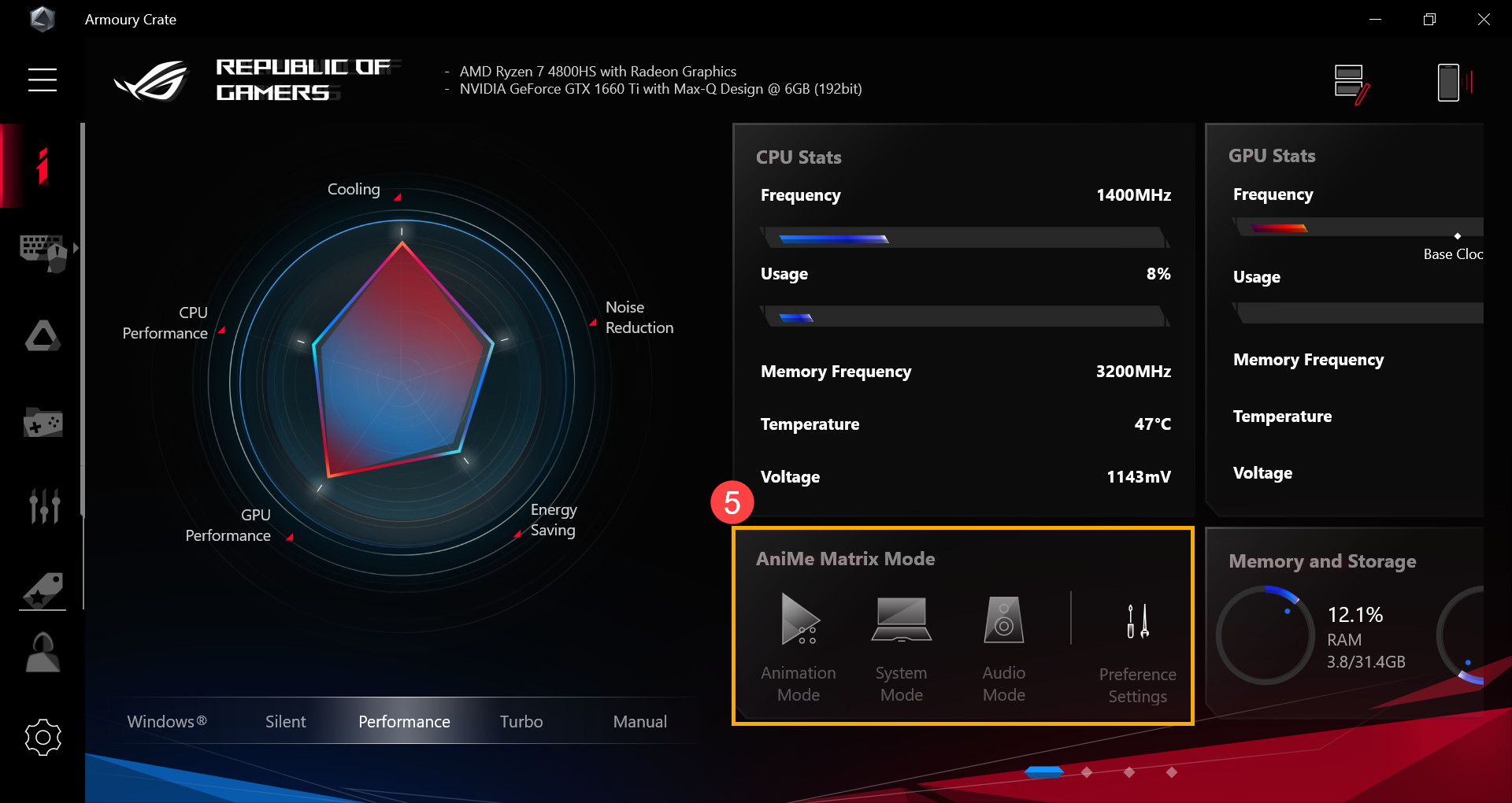Click the performance radar chart
Viewport: 1512px width, 803px height.
[x=402, y=383]
